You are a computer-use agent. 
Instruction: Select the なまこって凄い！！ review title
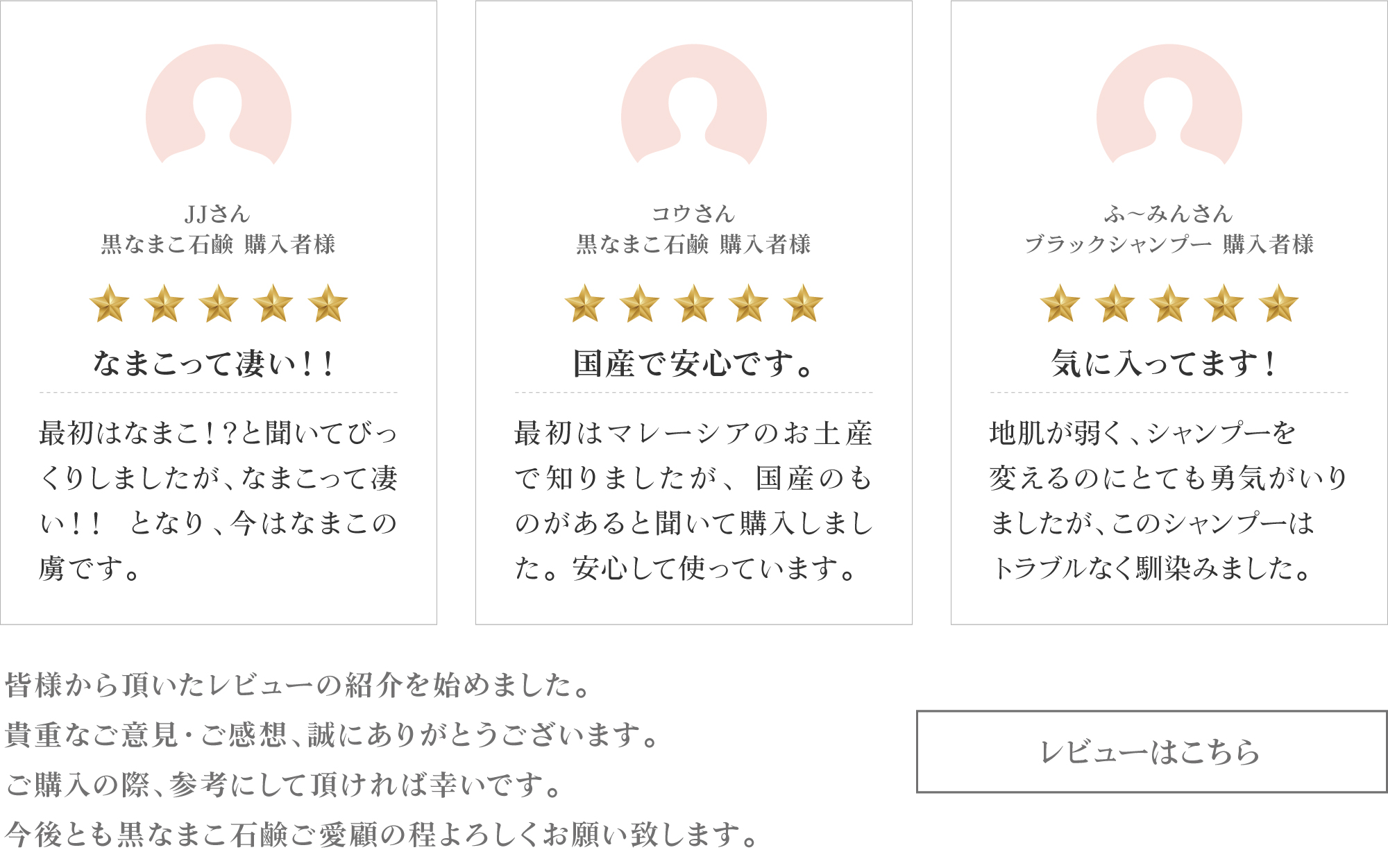coord(214,364)
